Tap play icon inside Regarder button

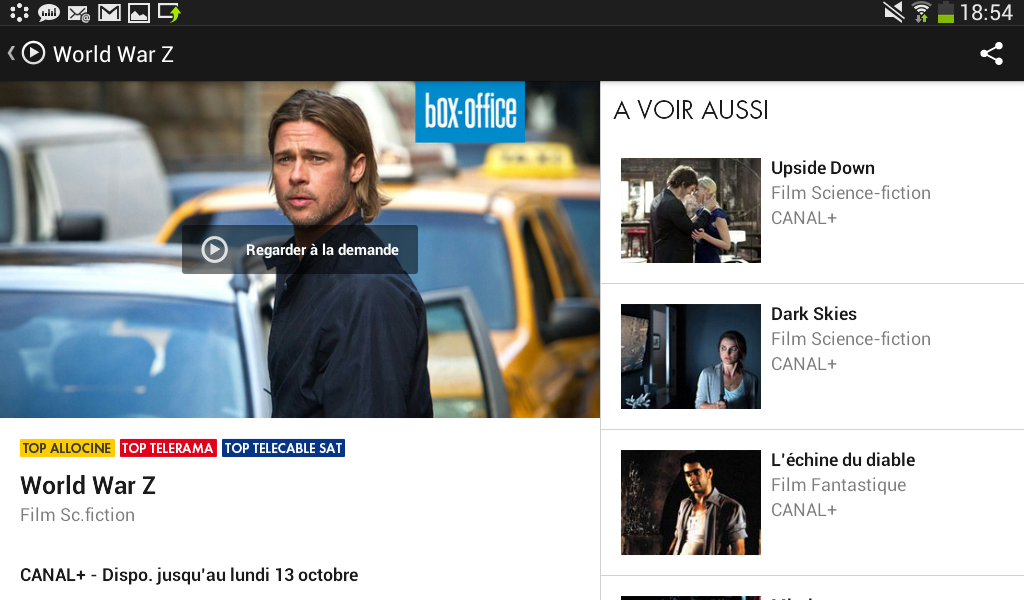click(214, 249)
